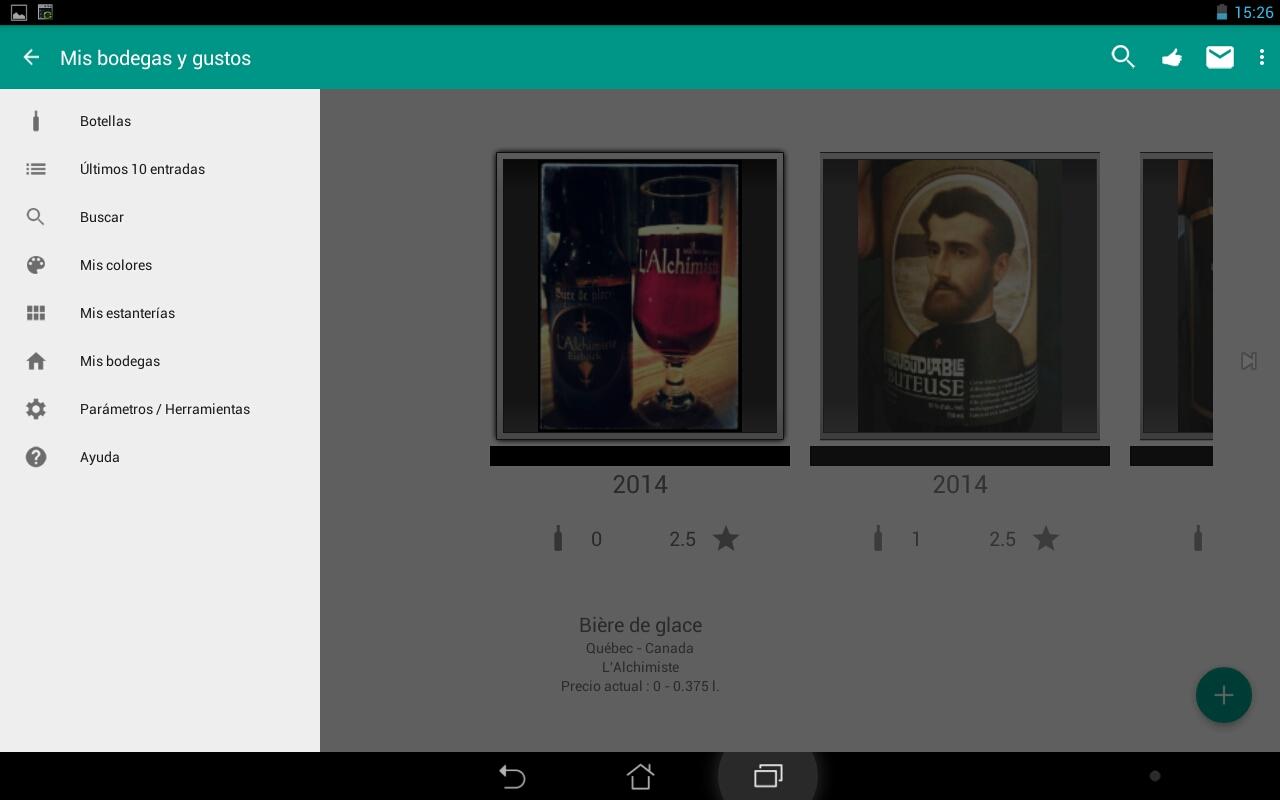The width and height of the screenshot is (1280, 800).
Task: Open the L'Alchimiste beer glass photo
Action: (x=640, y=296)
